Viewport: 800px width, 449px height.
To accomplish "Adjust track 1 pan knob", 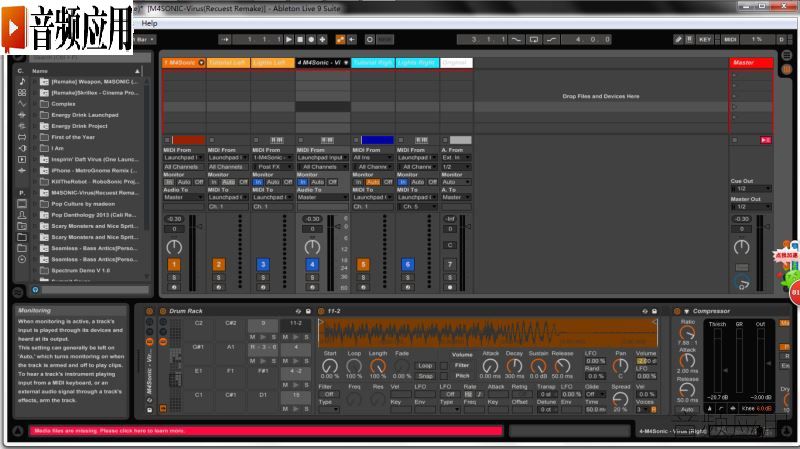I will coord(174,247).
